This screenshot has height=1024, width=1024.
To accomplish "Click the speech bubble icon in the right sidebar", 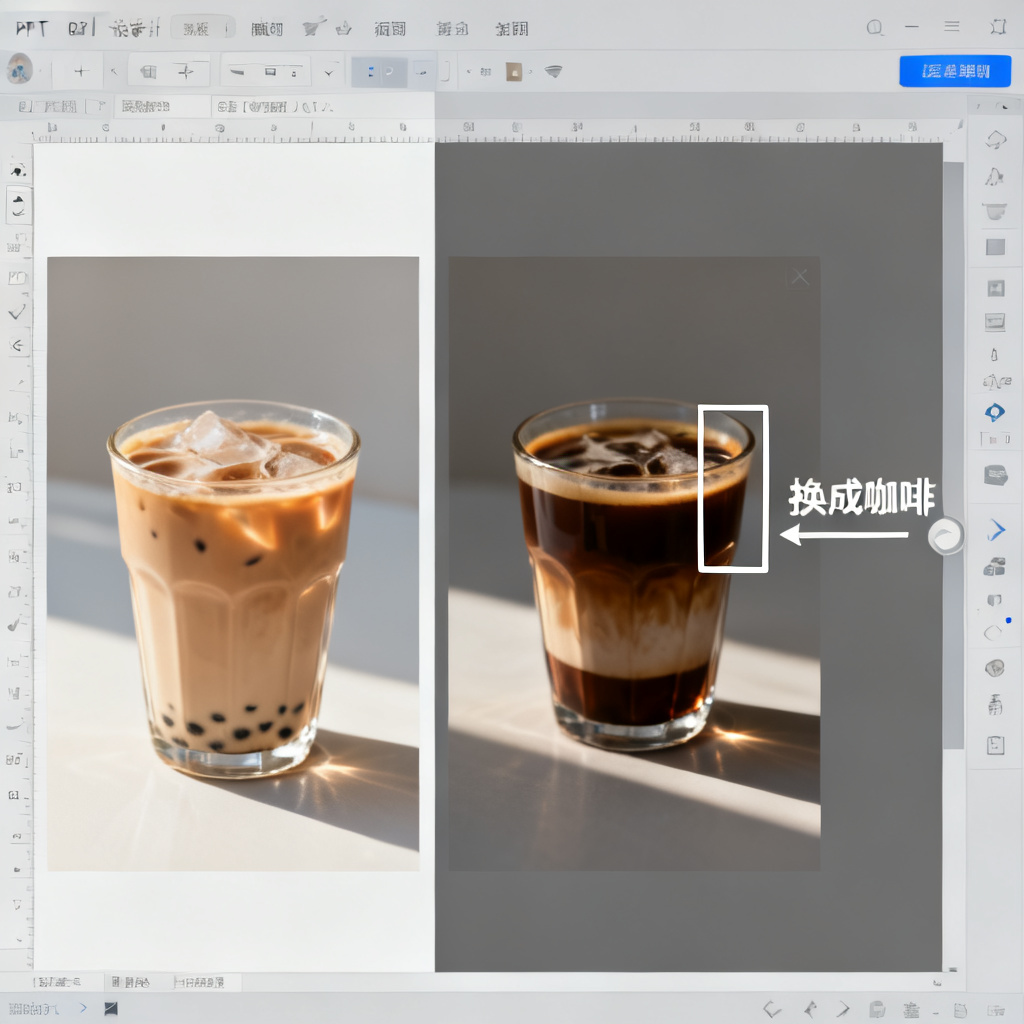I will (996, 475).
